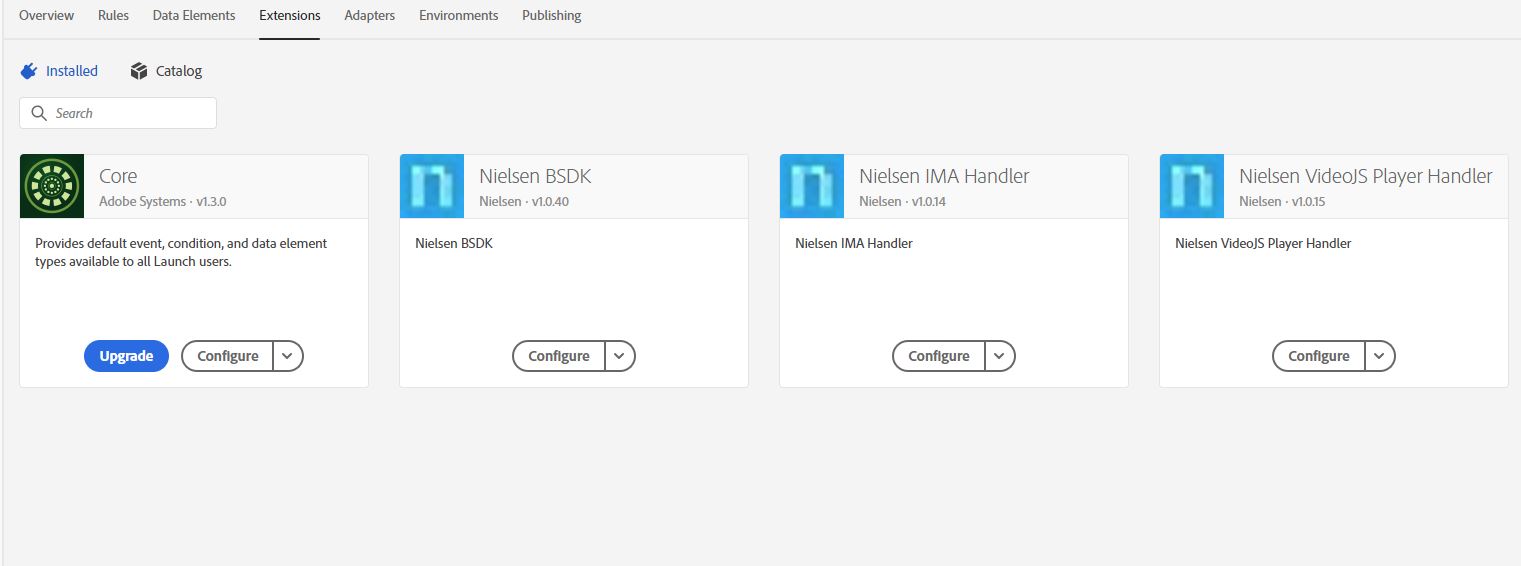
Task: Click the Nielsen BSDK logo
Action: click(x=432, y=186)
